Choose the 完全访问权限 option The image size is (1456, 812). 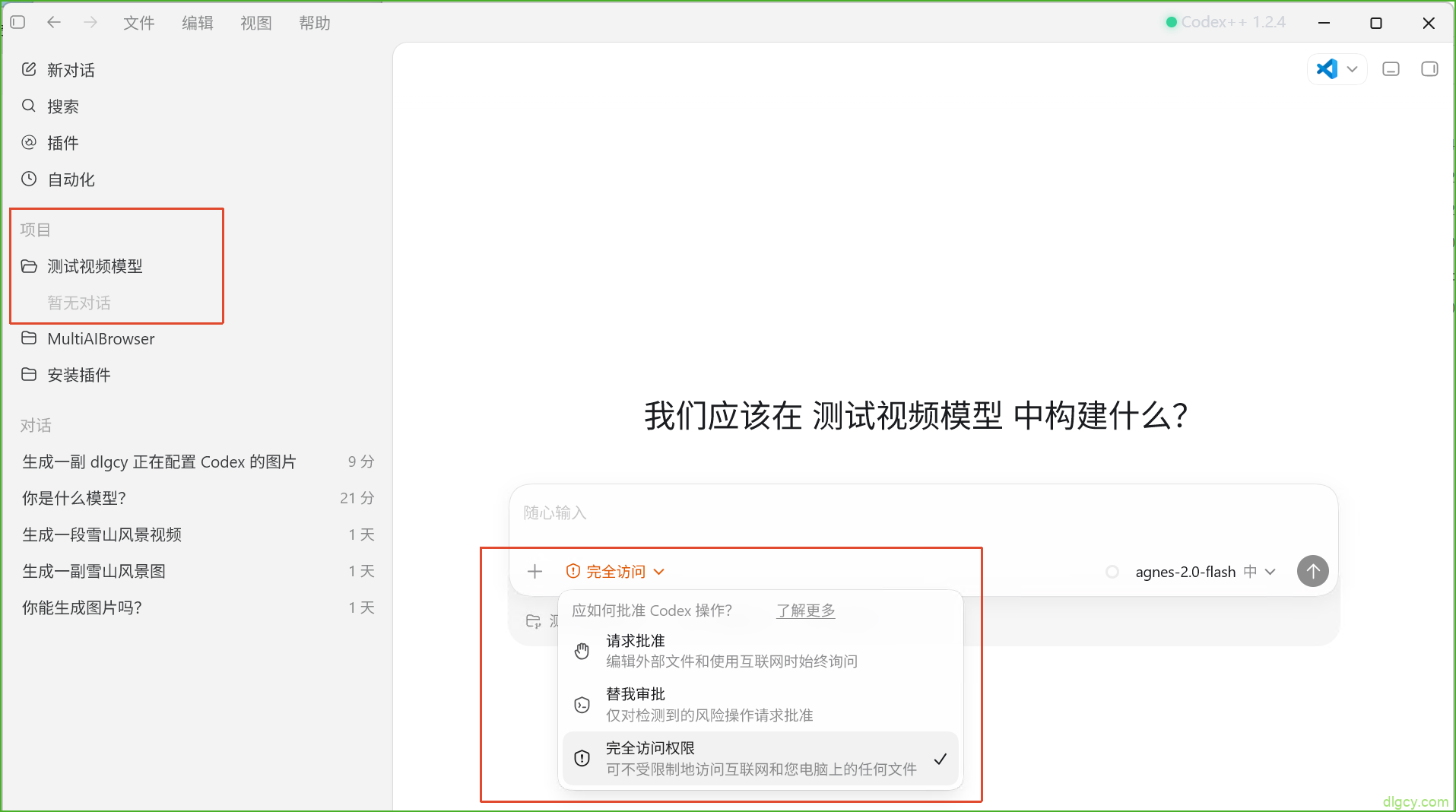[760, 759]
